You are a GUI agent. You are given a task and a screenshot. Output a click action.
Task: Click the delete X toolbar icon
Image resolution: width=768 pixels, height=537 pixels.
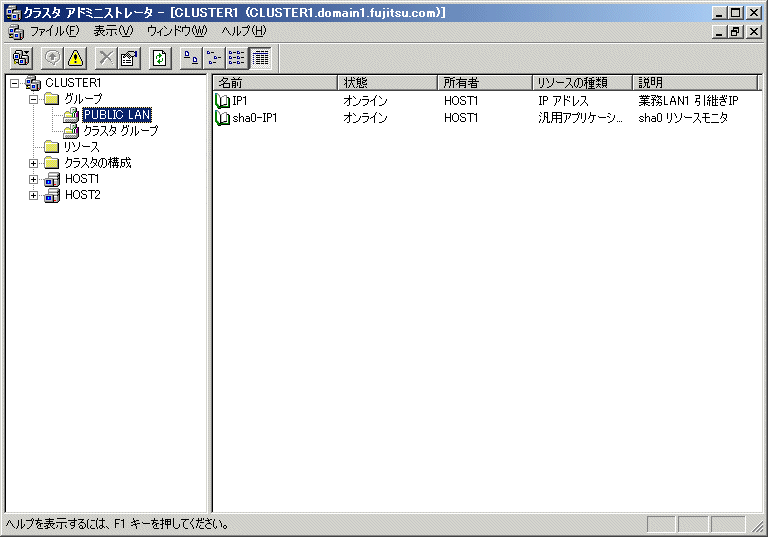[x=105, y=58]
